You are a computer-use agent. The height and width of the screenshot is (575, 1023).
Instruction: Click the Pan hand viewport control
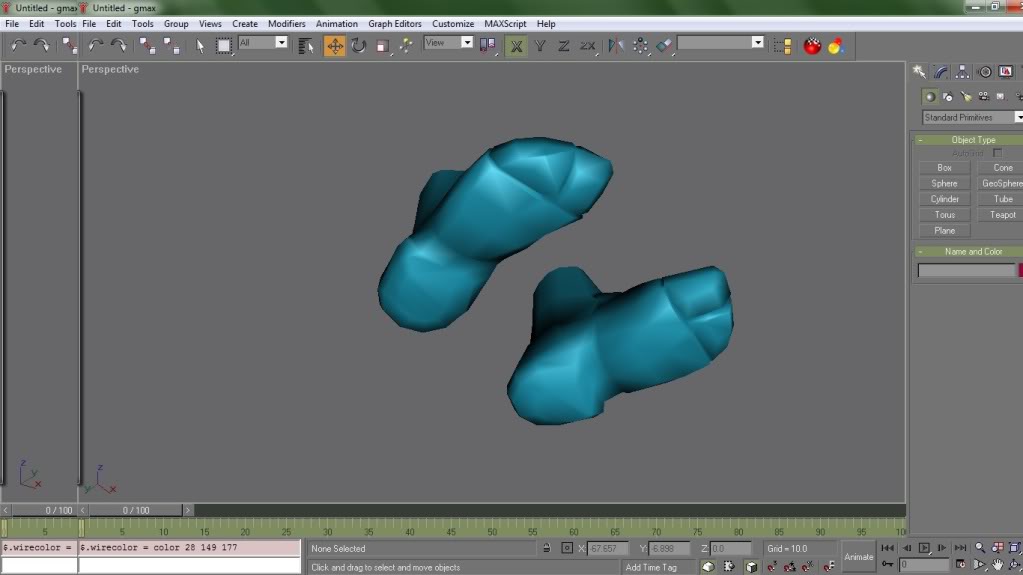(x=998, y=565)
